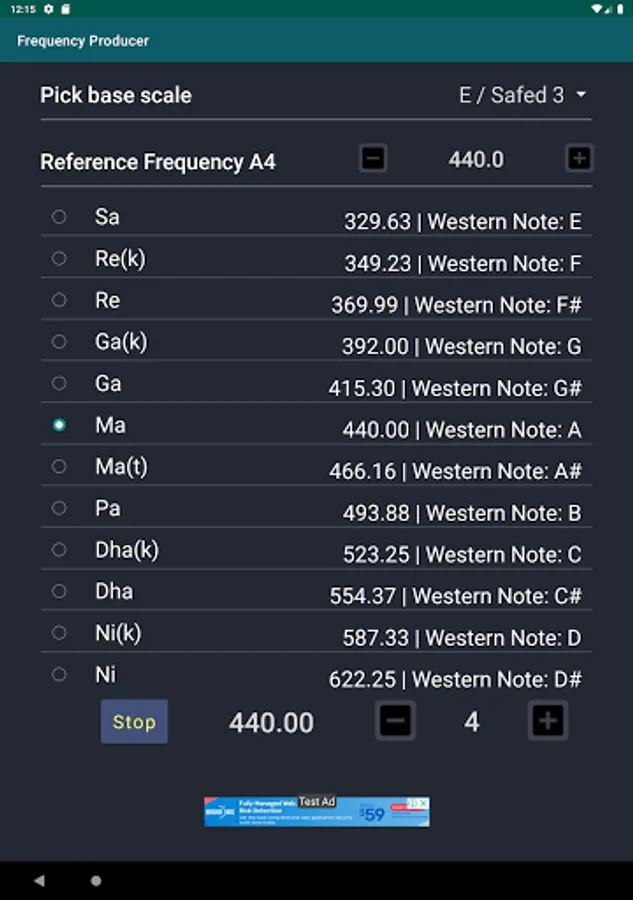The width and height of the screenshot is (633, 900).
Task: Open the base scale dropdown arrow
Action: click(x=581, y=95)
